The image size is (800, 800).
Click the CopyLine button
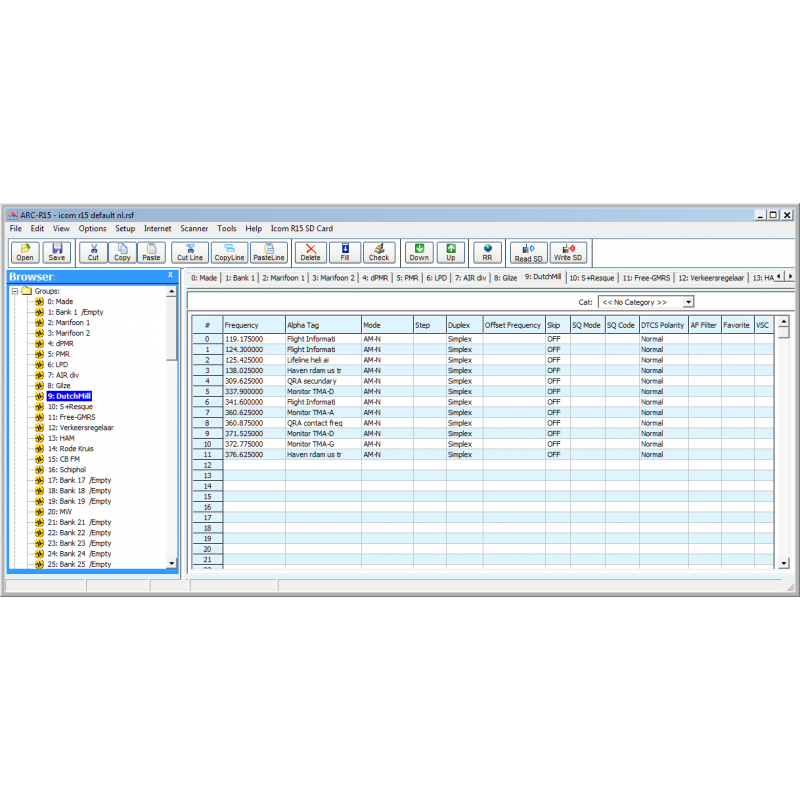tap(228, 252)
